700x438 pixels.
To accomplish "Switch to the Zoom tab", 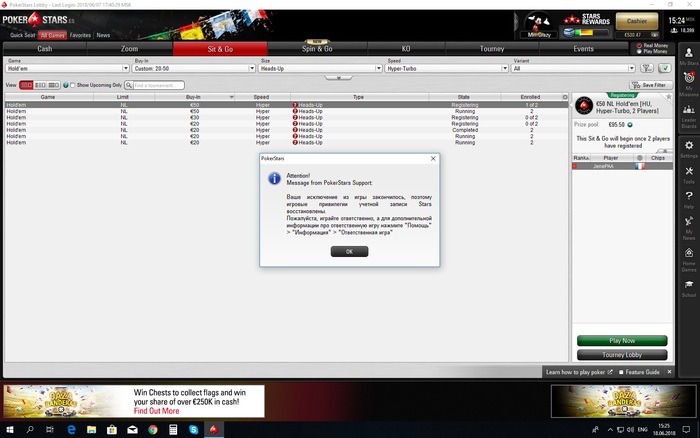I will click(129, 49).
